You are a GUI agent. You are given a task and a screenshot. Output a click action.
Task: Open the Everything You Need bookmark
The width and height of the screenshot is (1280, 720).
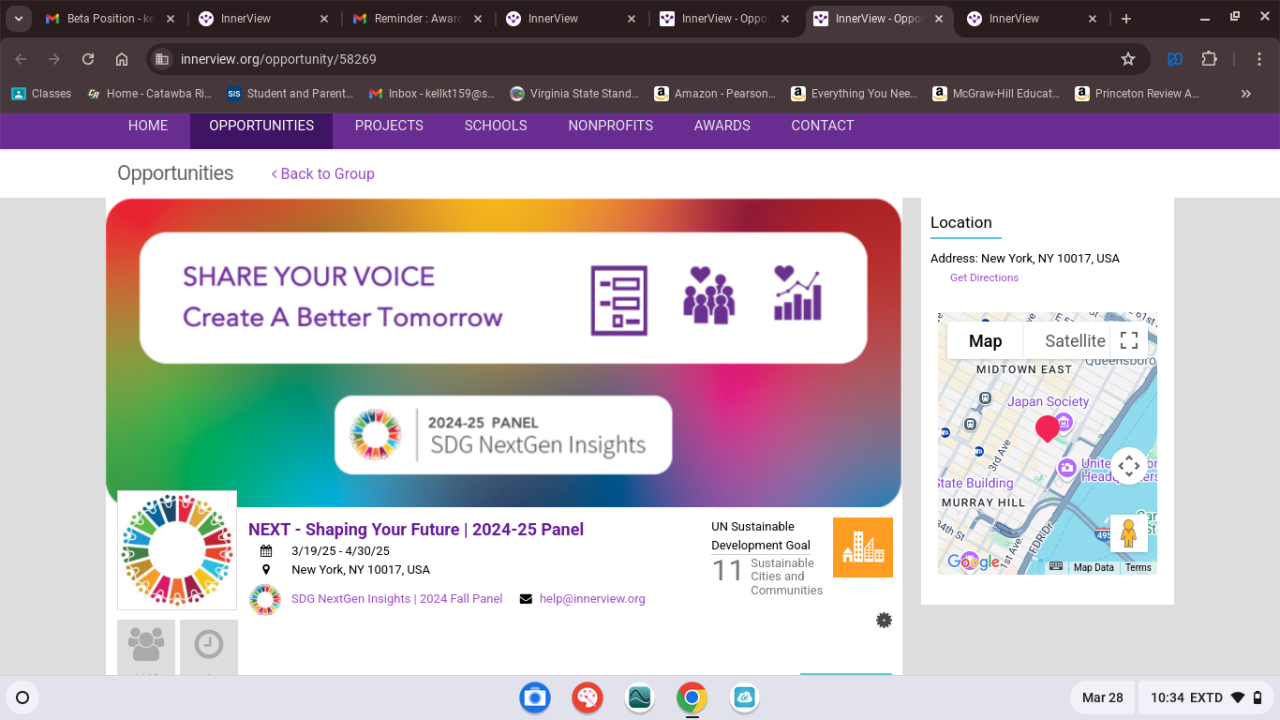point(854,94)
